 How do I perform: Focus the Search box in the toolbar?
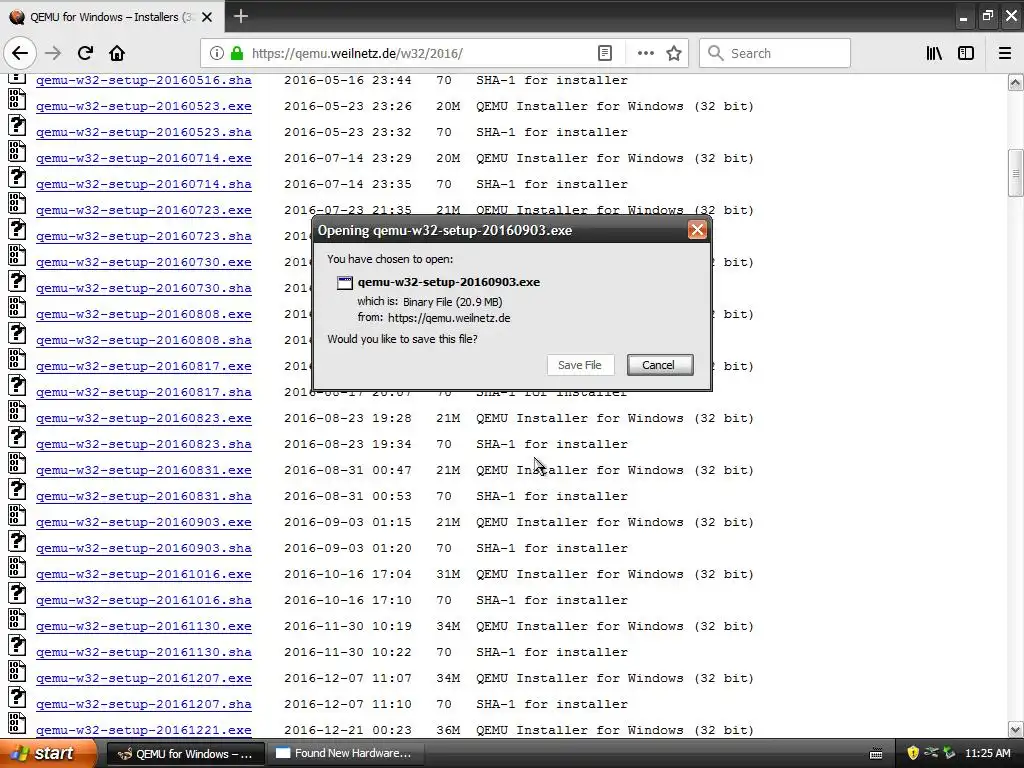point(775,54)
